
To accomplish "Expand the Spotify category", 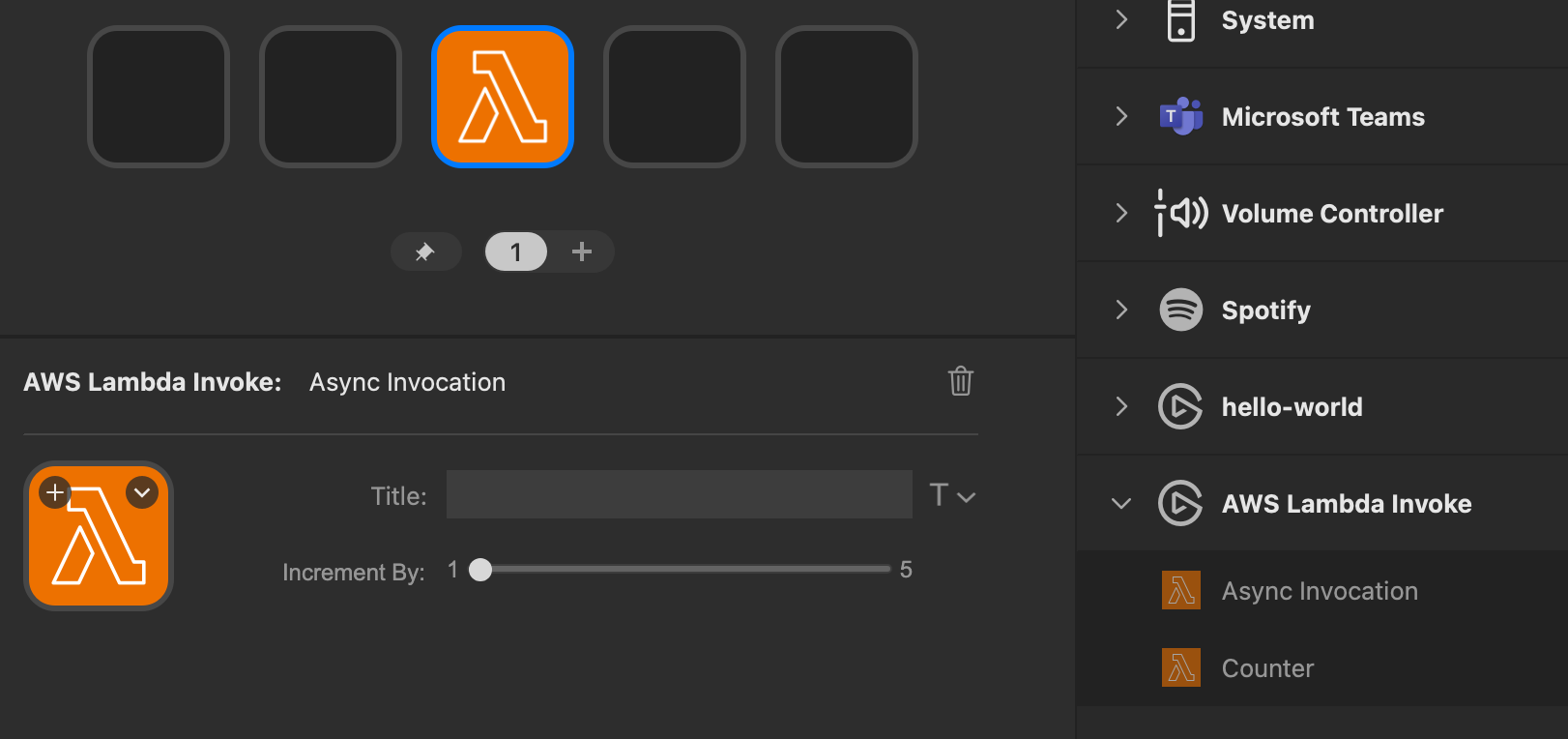I will click(x=1121, y=310).
